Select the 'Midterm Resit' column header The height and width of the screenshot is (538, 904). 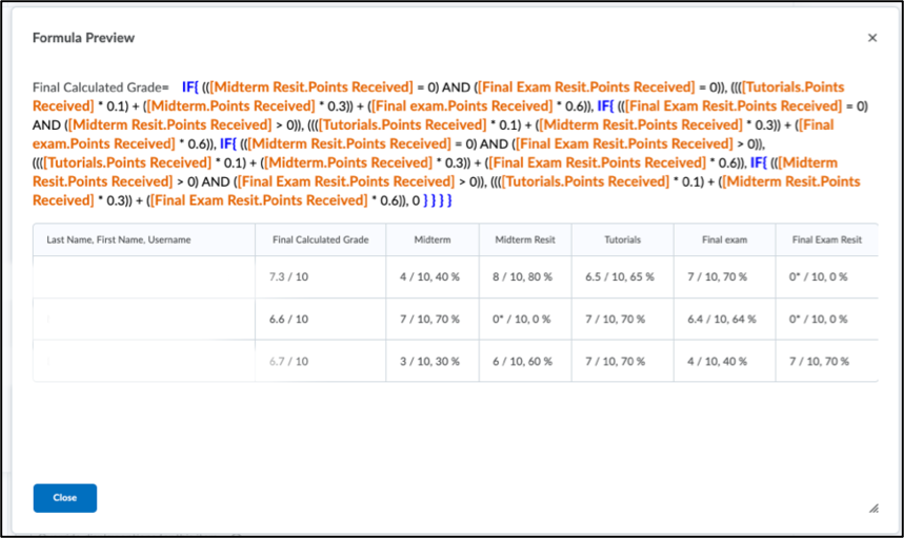click(525, 240)
